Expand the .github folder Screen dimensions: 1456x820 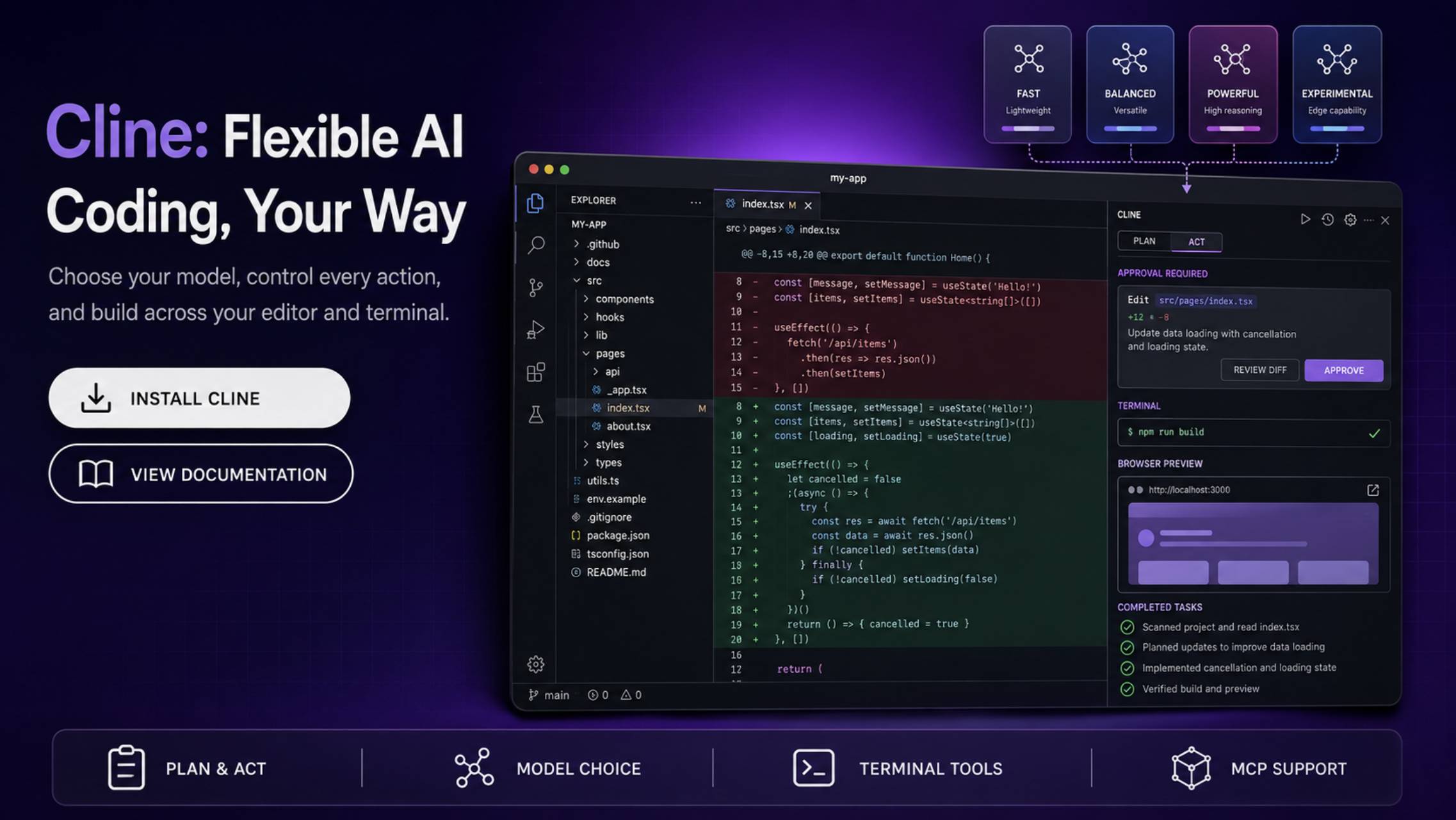[x=597, y=244]
